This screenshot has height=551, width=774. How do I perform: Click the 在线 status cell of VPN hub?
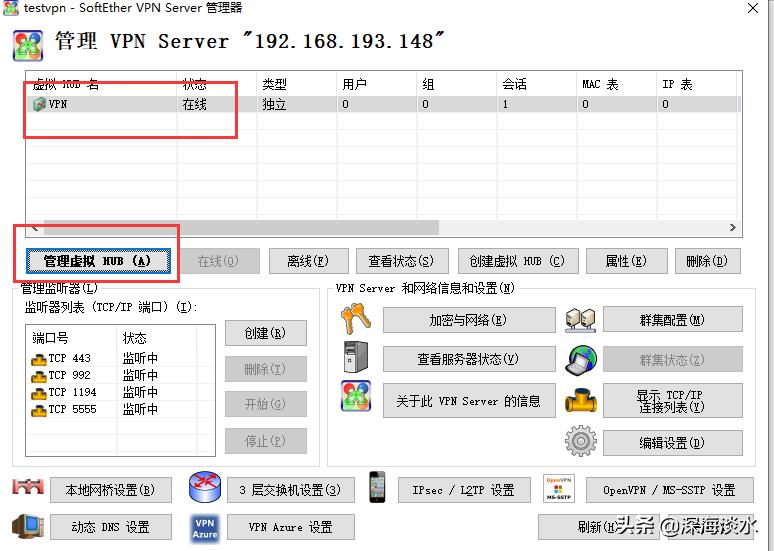coord(194,104)
